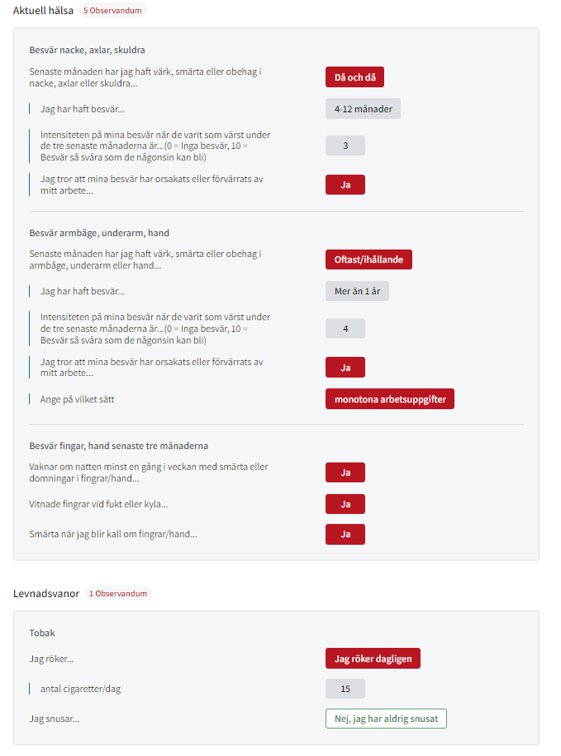This screenshot has width=561, height=756.
Task: Click the 'Levnadsvanor' section heading
Action: pyautogui.click(x=46, y=594)
